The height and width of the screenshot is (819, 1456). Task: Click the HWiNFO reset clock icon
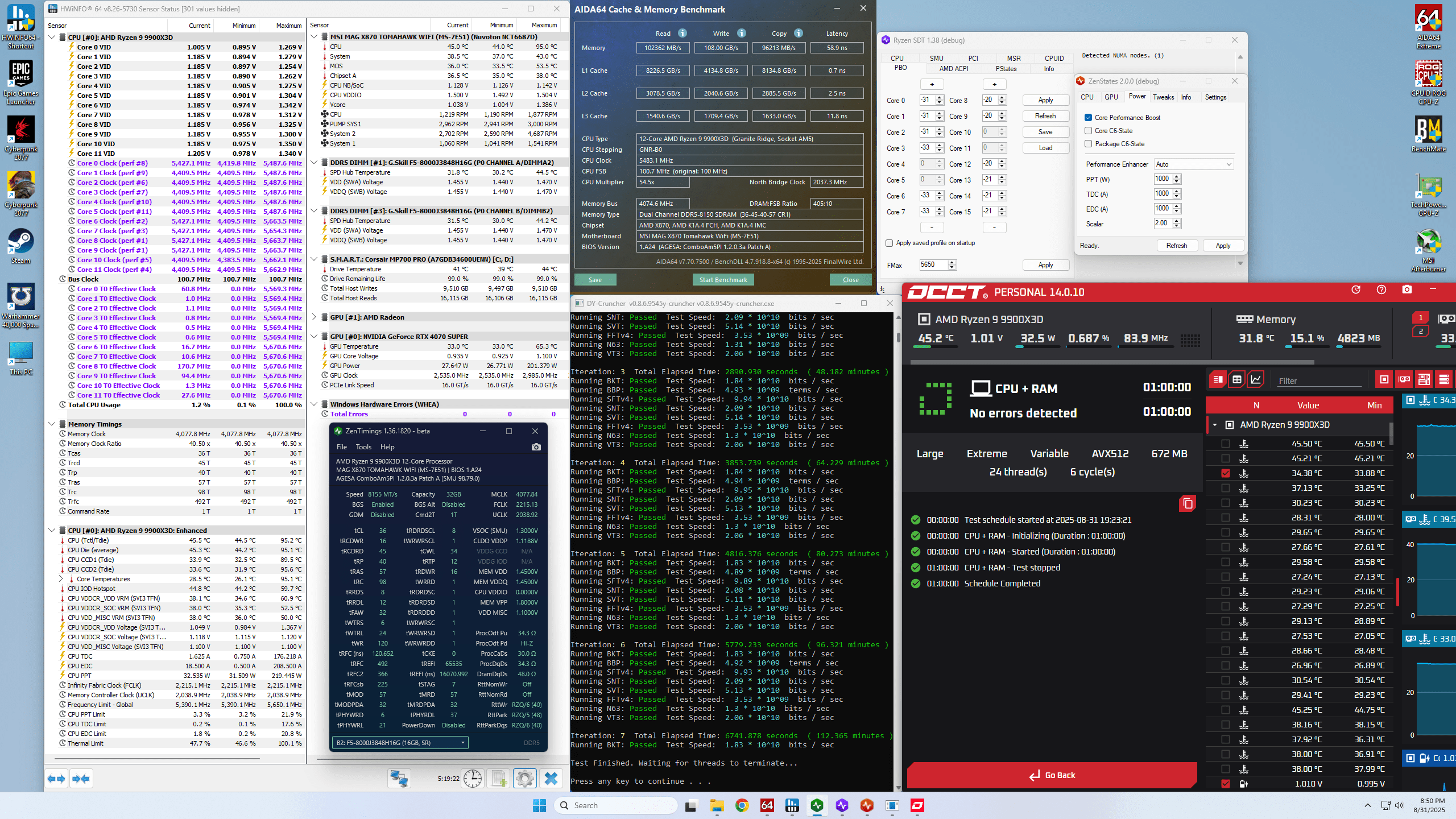pyautogui.click(x=473, y=778)
